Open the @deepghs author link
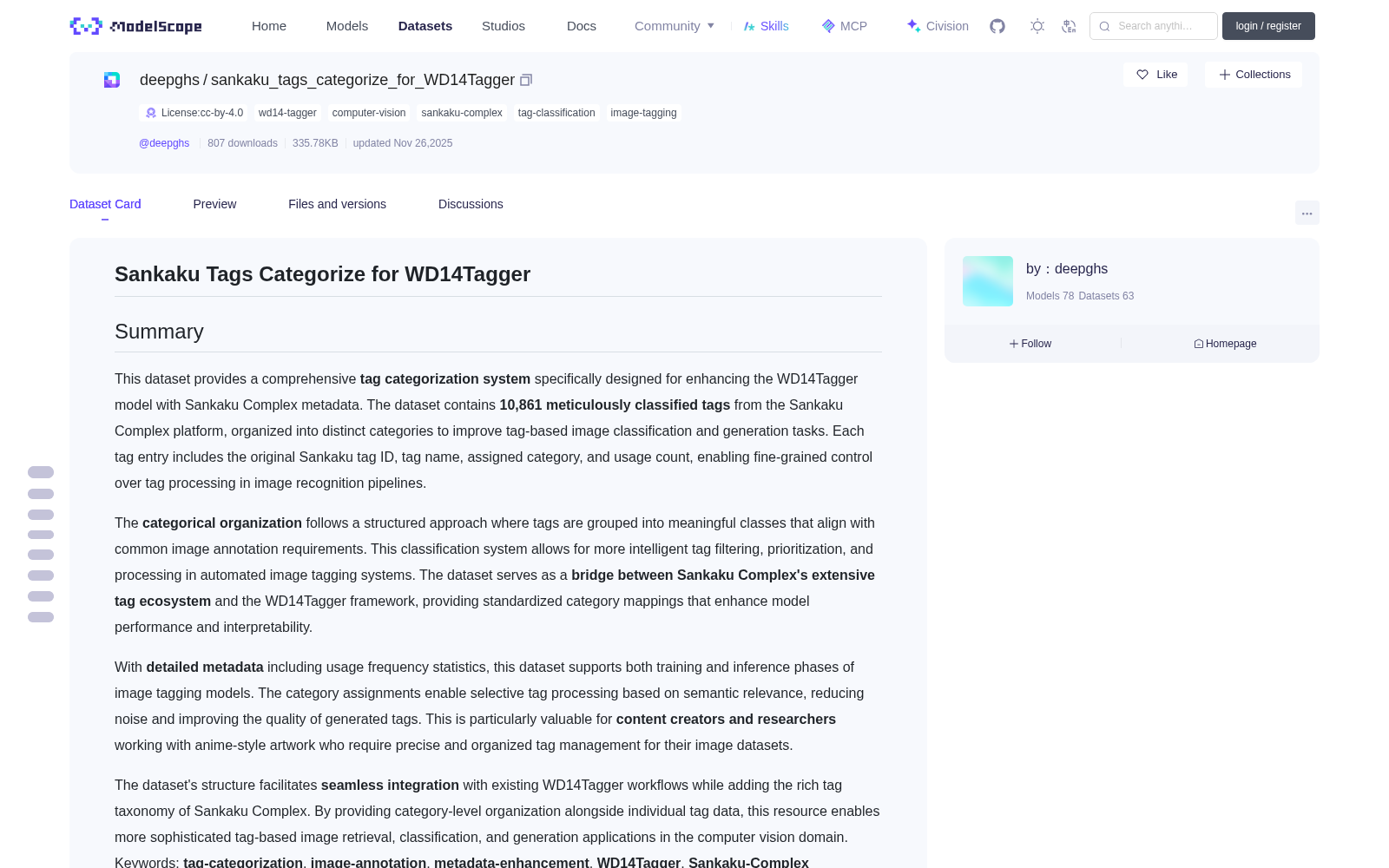The image size is (1389, 868). point(164,143)
